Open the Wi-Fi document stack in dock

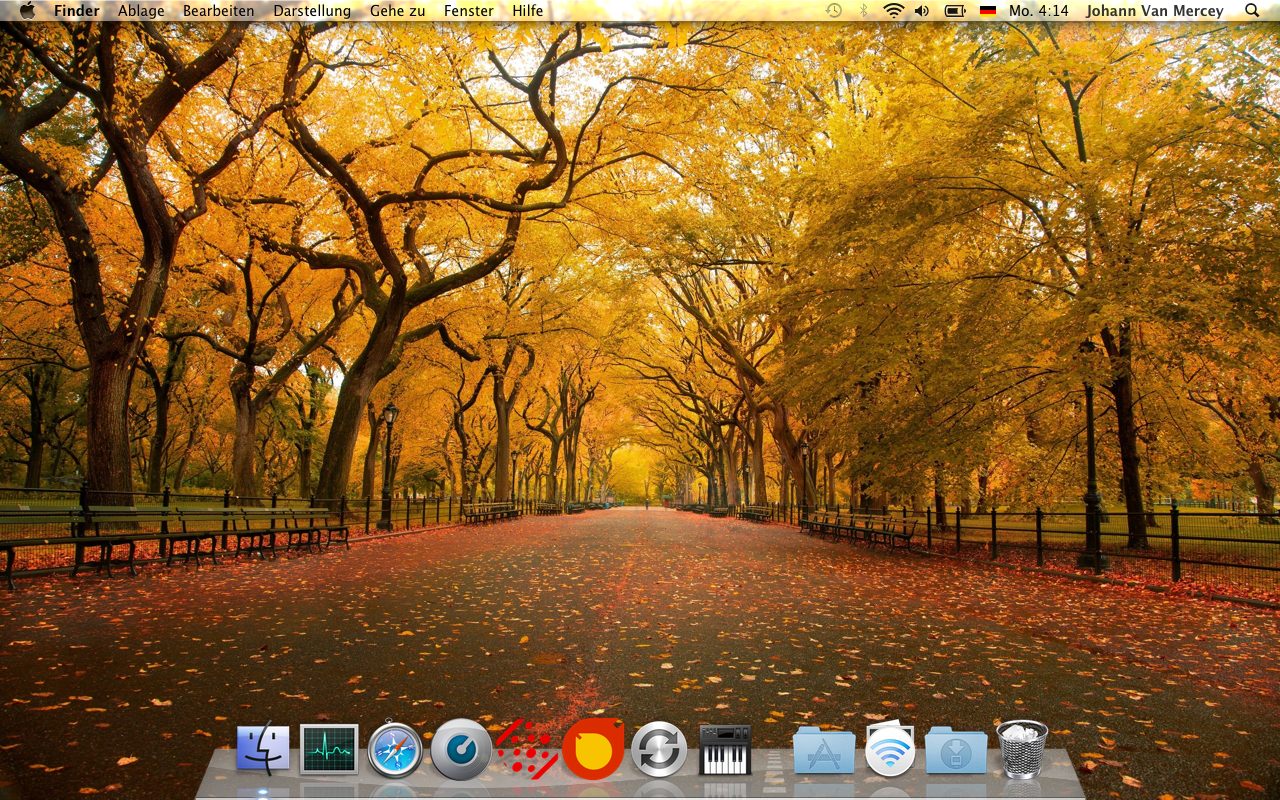pyautogui.click(x=889, y=749)
